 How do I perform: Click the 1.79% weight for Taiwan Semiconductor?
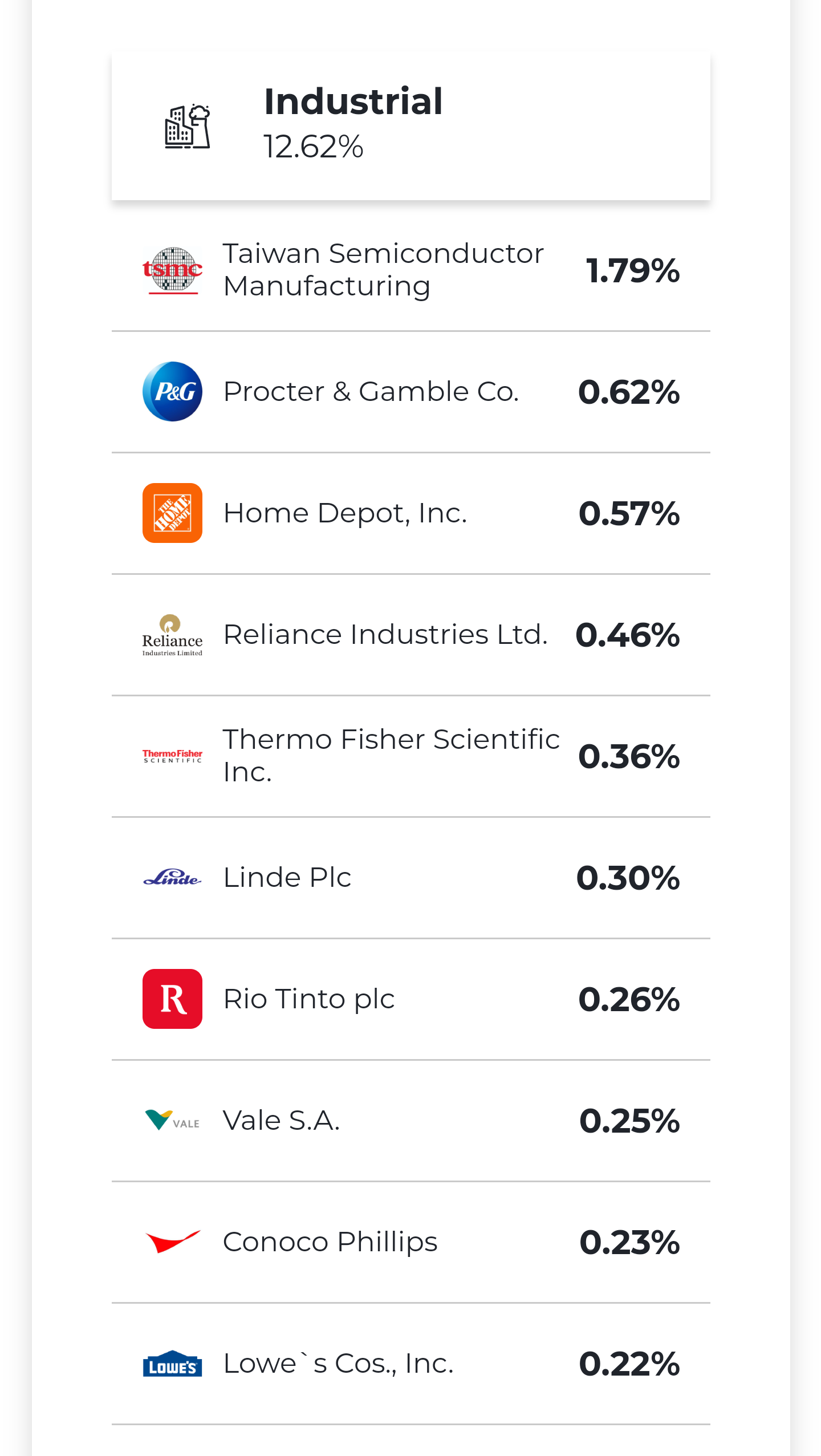632,270
